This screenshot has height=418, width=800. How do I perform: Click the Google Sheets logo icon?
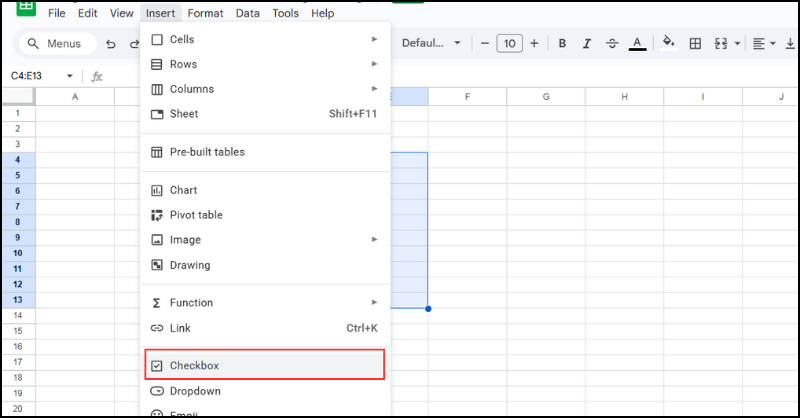coord(26,8)
